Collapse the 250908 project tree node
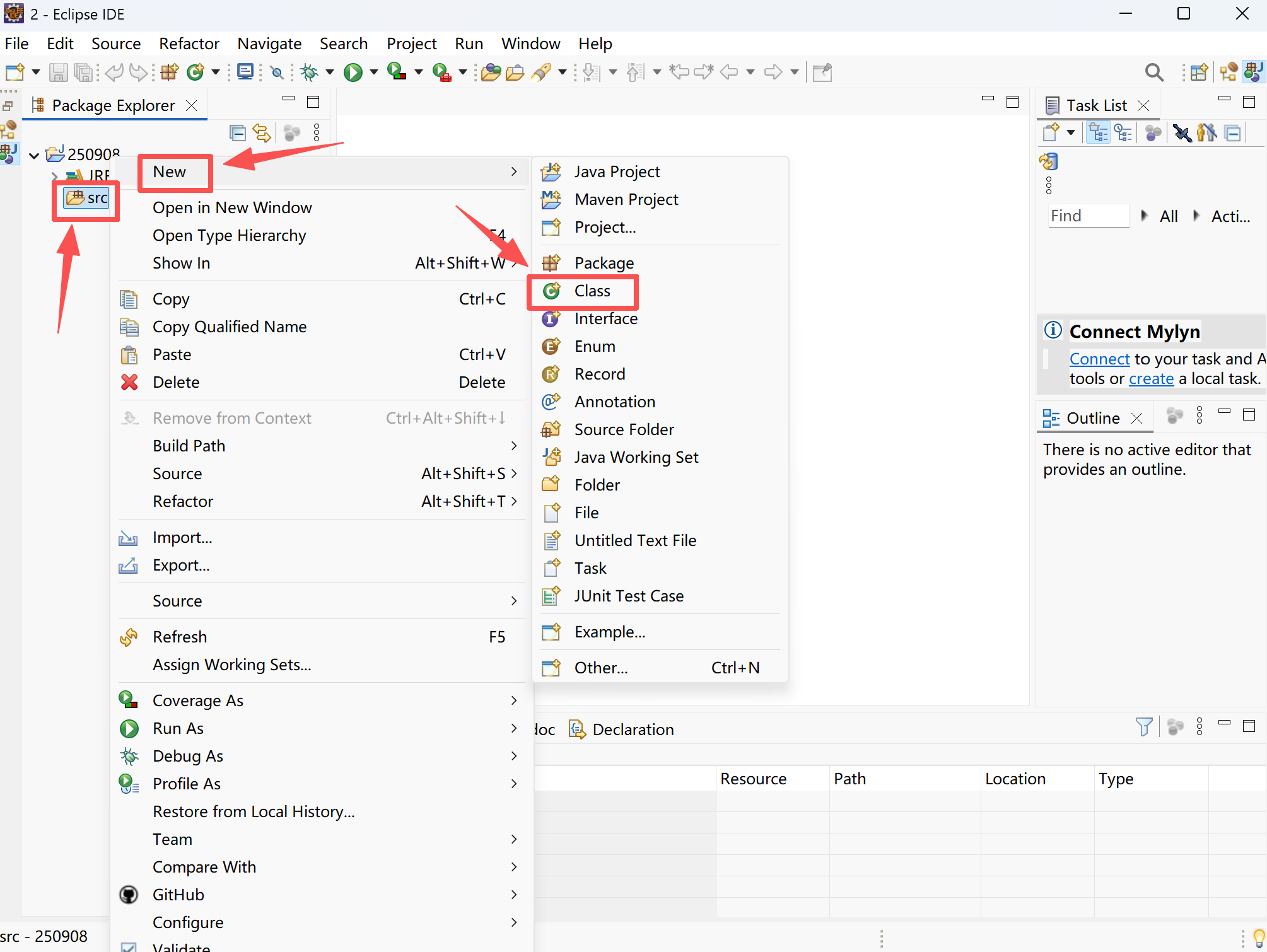The height and width of the screenshot is (952, 1267). click(34, 155)
